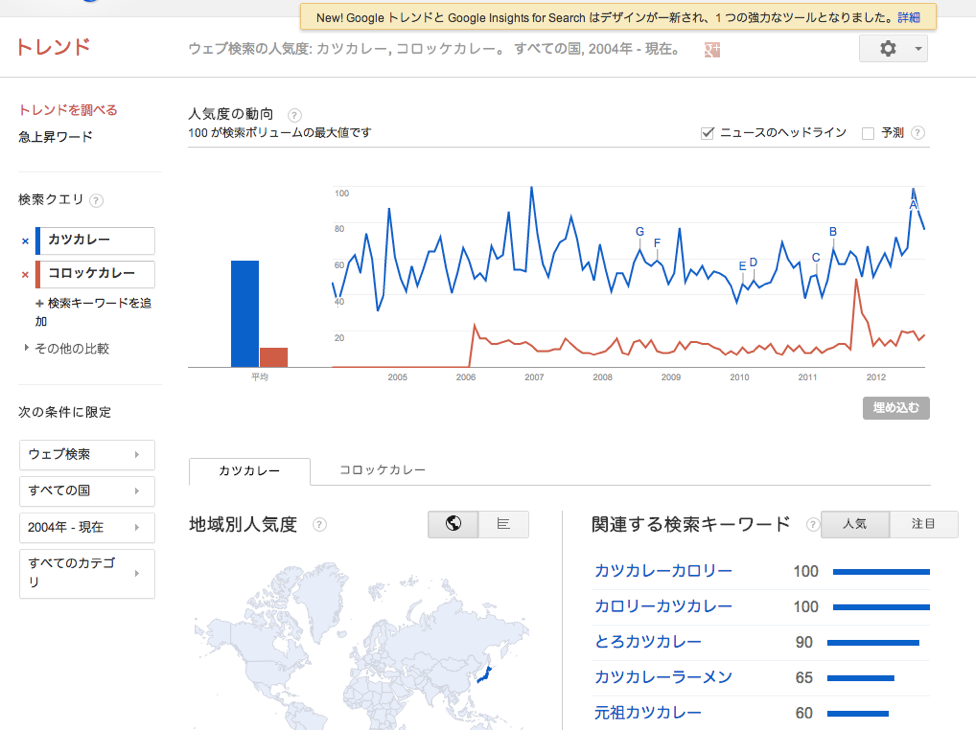Open help icon next to 予測

pos(917,133)
